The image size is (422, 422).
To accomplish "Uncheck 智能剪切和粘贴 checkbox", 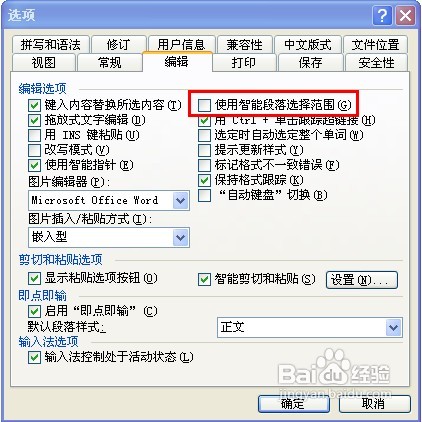I will [204, 279].
